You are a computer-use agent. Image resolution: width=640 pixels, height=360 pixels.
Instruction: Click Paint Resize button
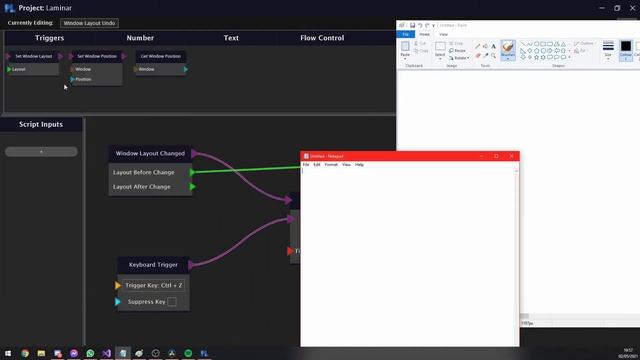pyautogui.click(x=457, y=51)
